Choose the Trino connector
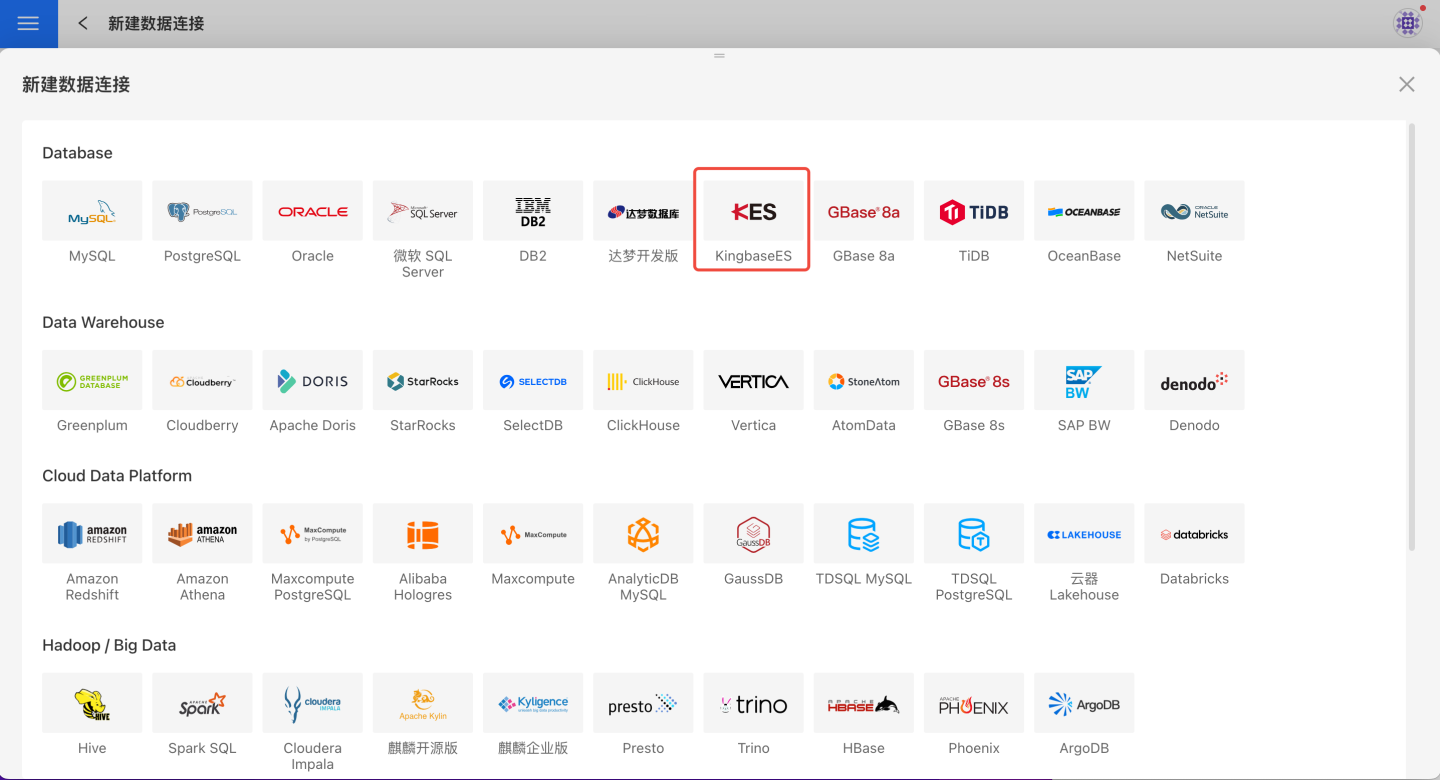1440x780 pixels. coord(753,704)
